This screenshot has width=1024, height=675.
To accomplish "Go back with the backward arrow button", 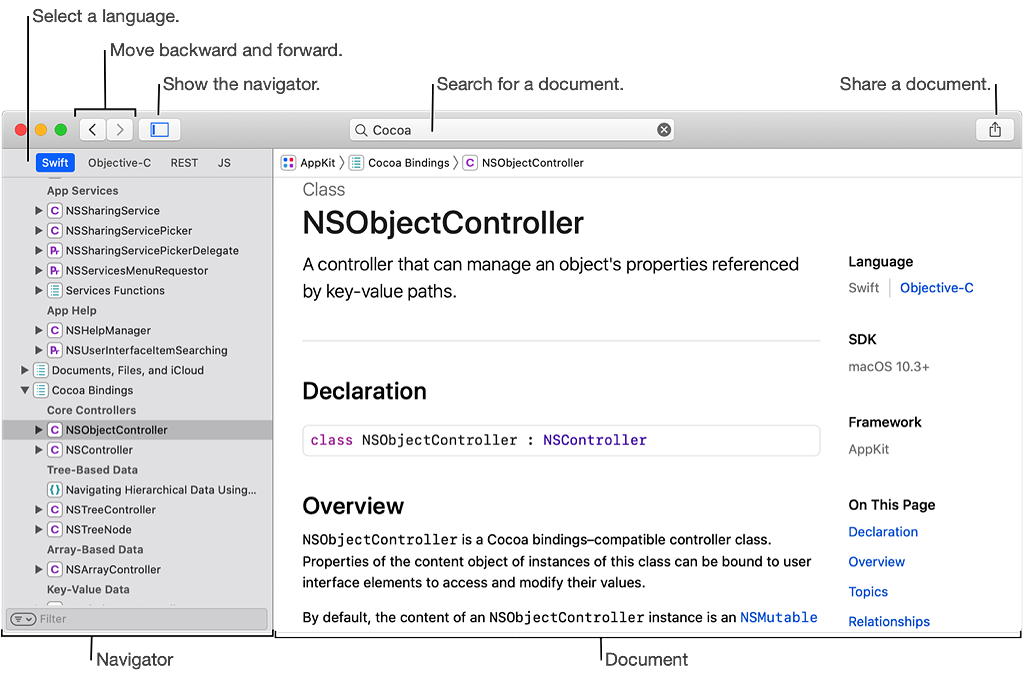I will (x=93, y=130).
